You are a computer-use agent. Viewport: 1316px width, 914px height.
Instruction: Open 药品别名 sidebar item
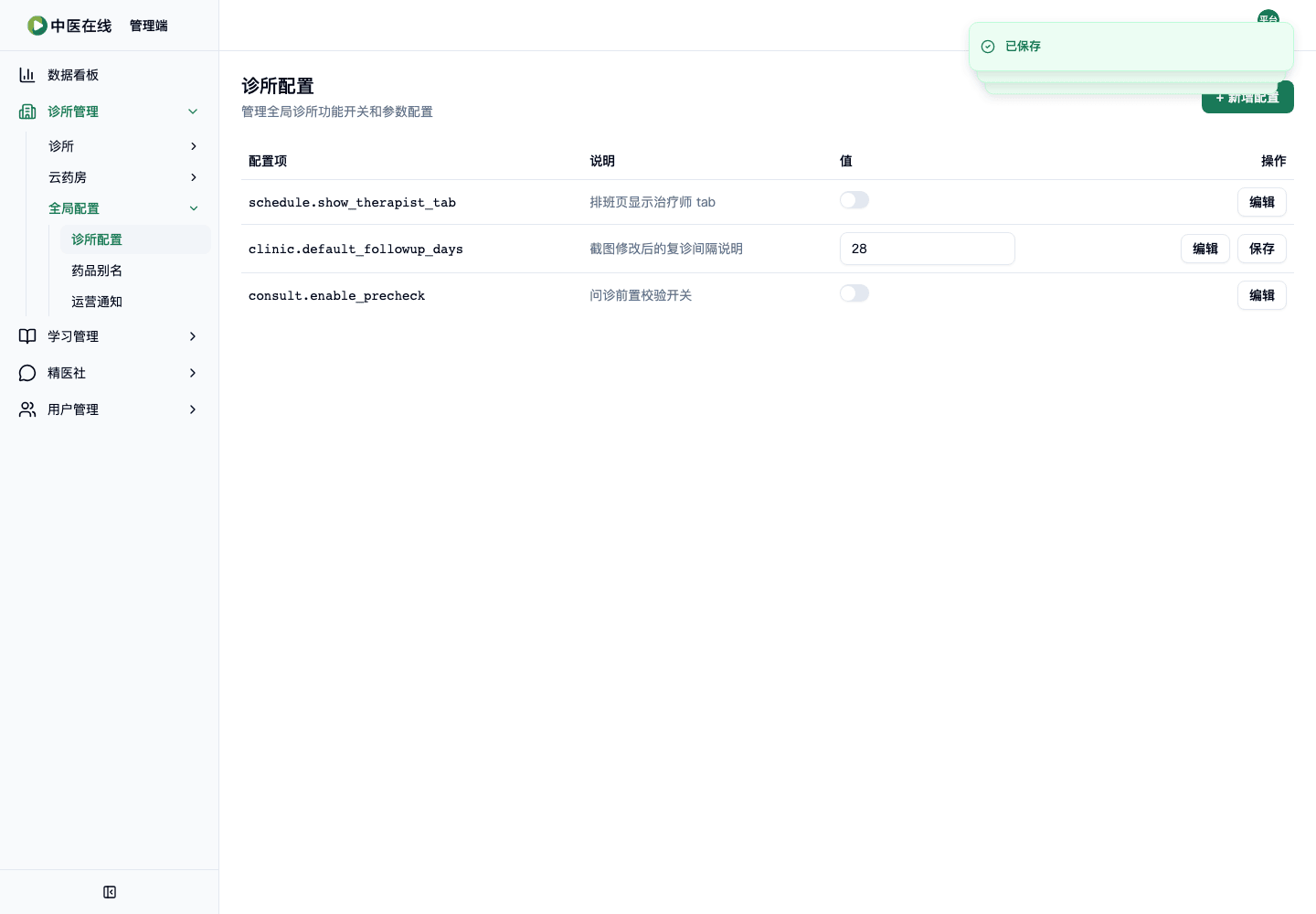(135, 271)
